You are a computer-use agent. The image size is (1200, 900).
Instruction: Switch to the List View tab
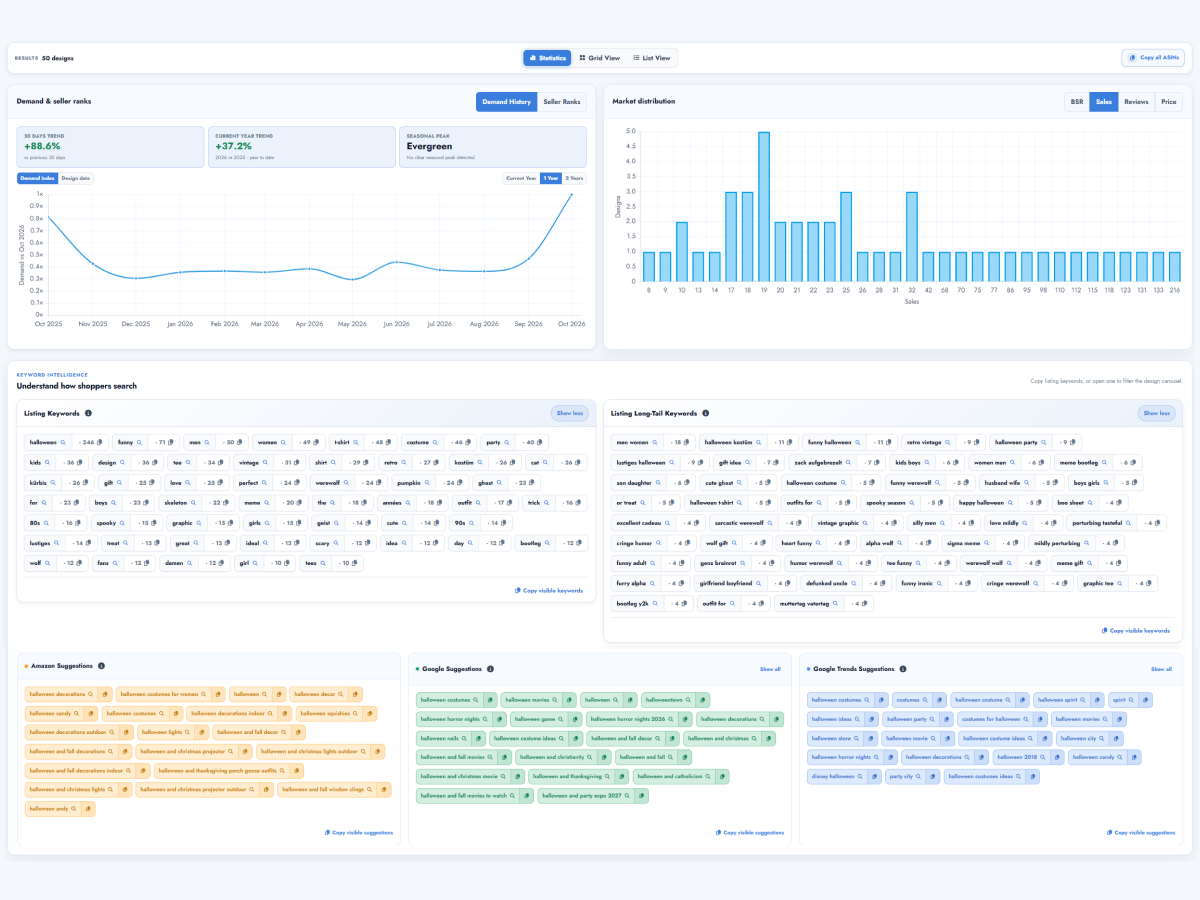(x=652, y=58)
